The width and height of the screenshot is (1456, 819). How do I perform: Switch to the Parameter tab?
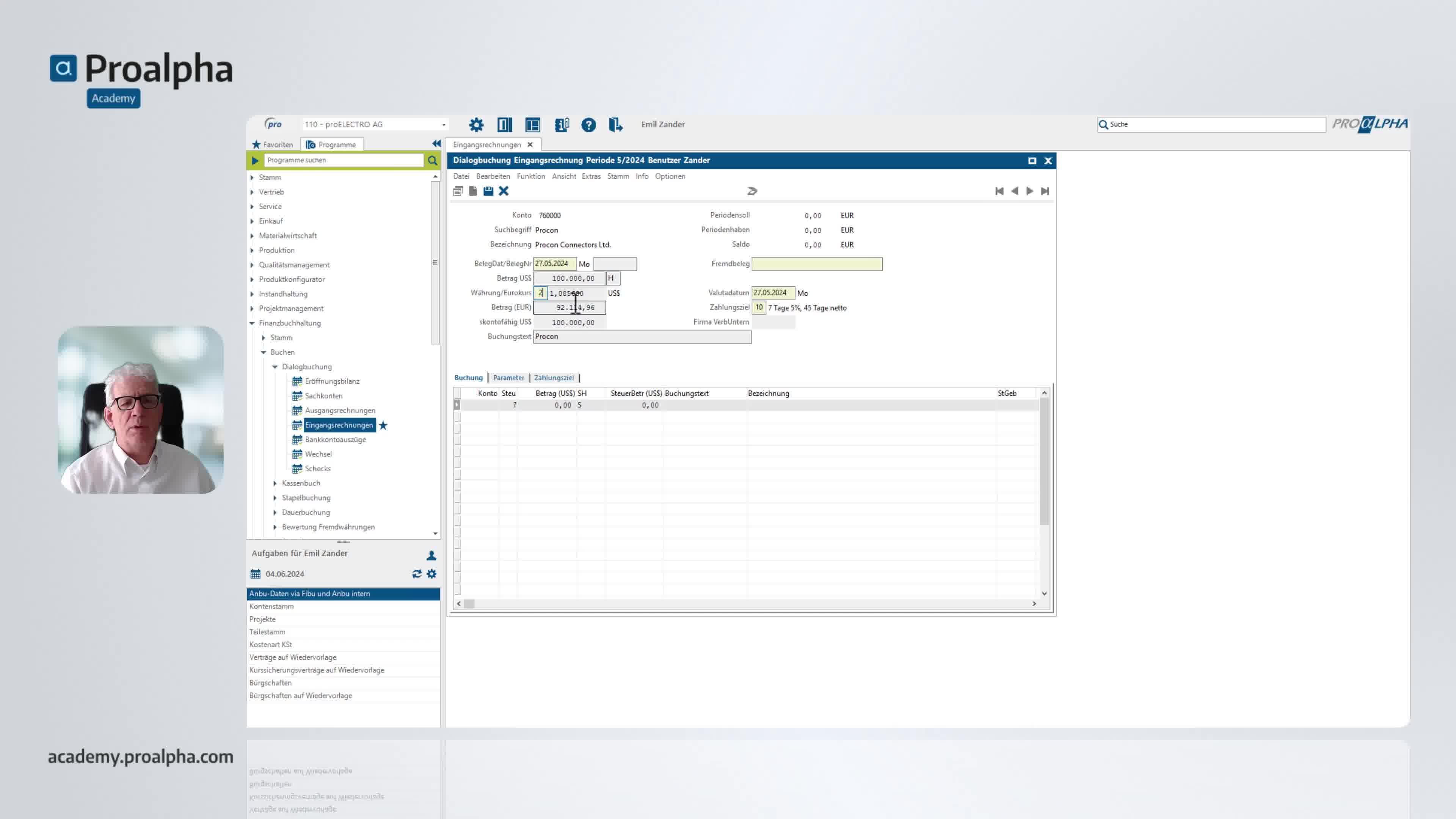point(508,378)
